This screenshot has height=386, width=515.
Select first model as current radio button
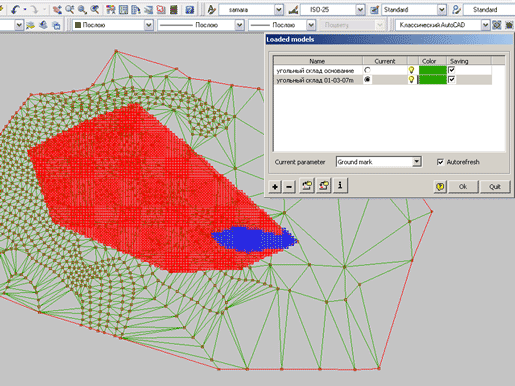point(367,70)
